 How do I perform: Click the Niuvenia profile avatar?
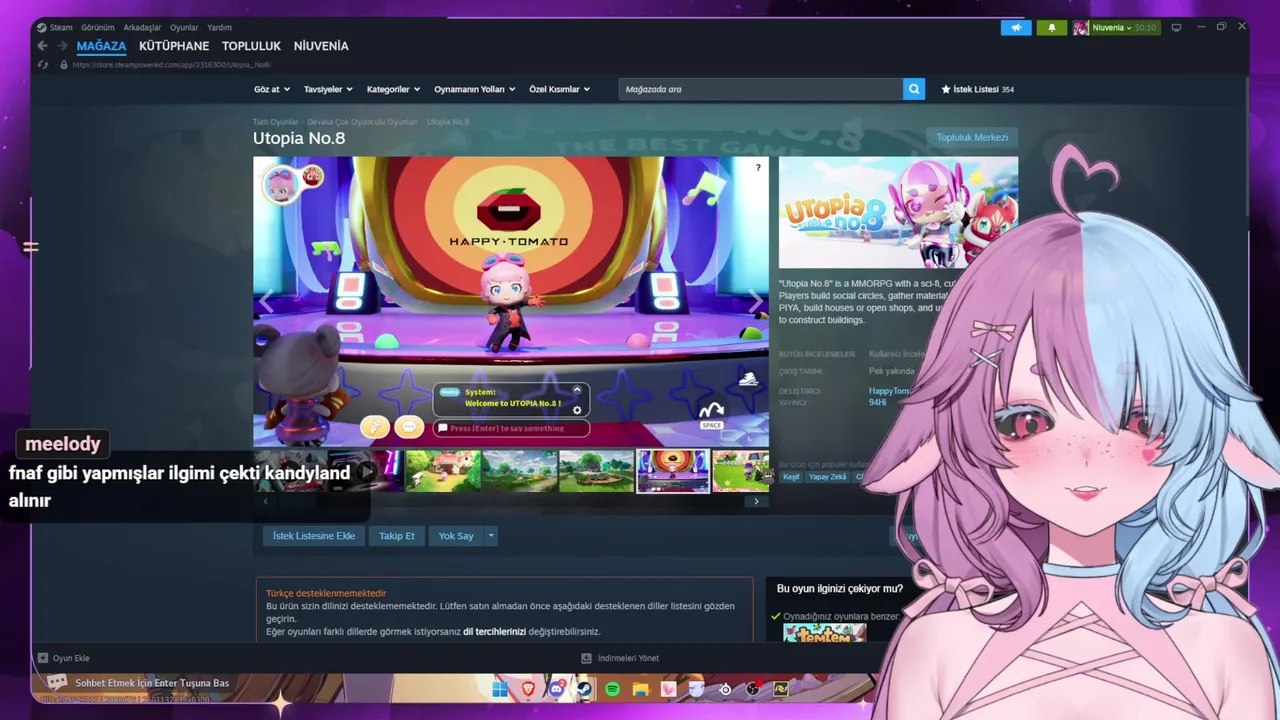pos(1081,28)
